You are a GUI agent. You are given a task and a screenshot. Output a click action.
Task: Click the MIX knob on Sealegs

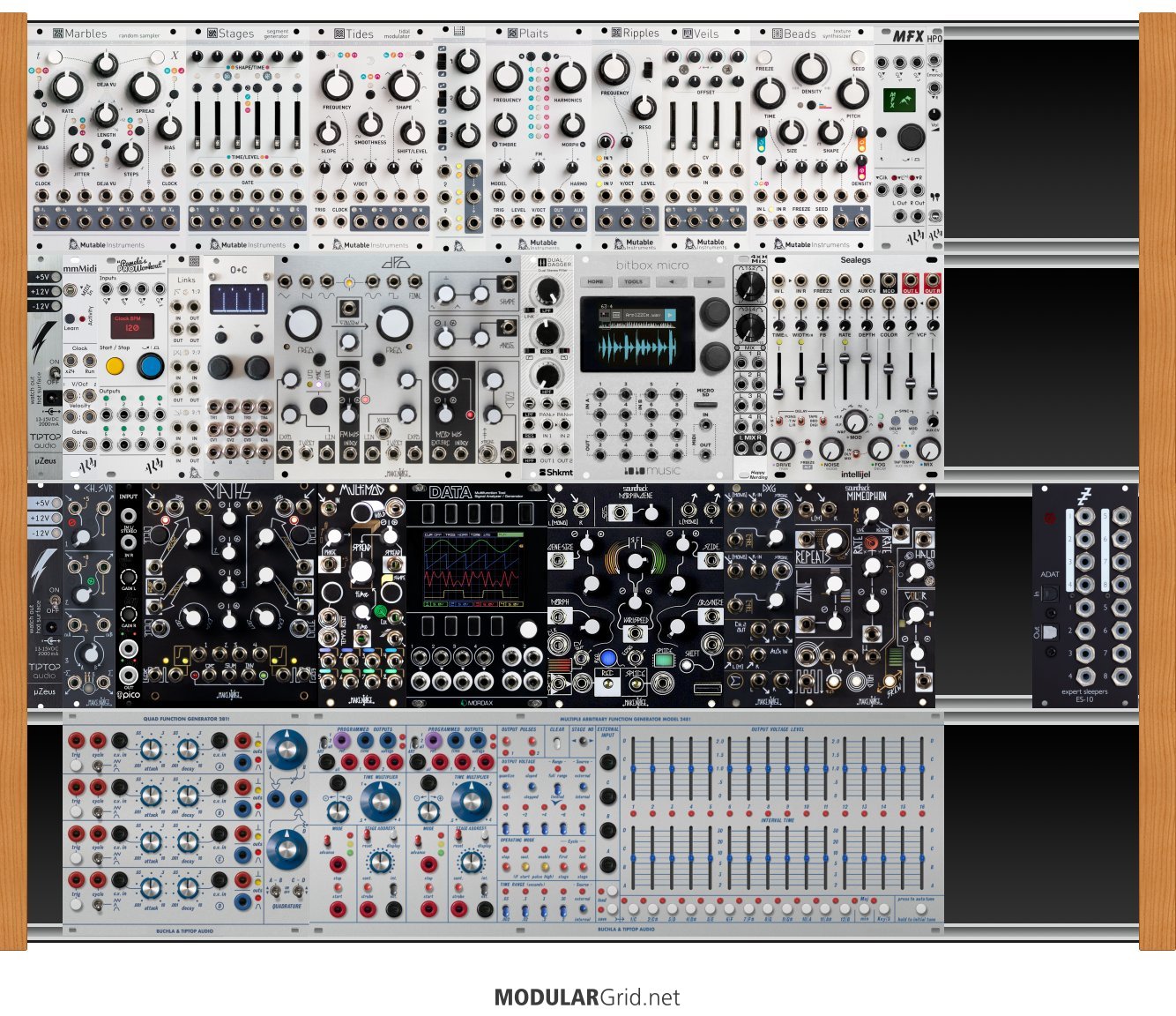pos(927,448)
